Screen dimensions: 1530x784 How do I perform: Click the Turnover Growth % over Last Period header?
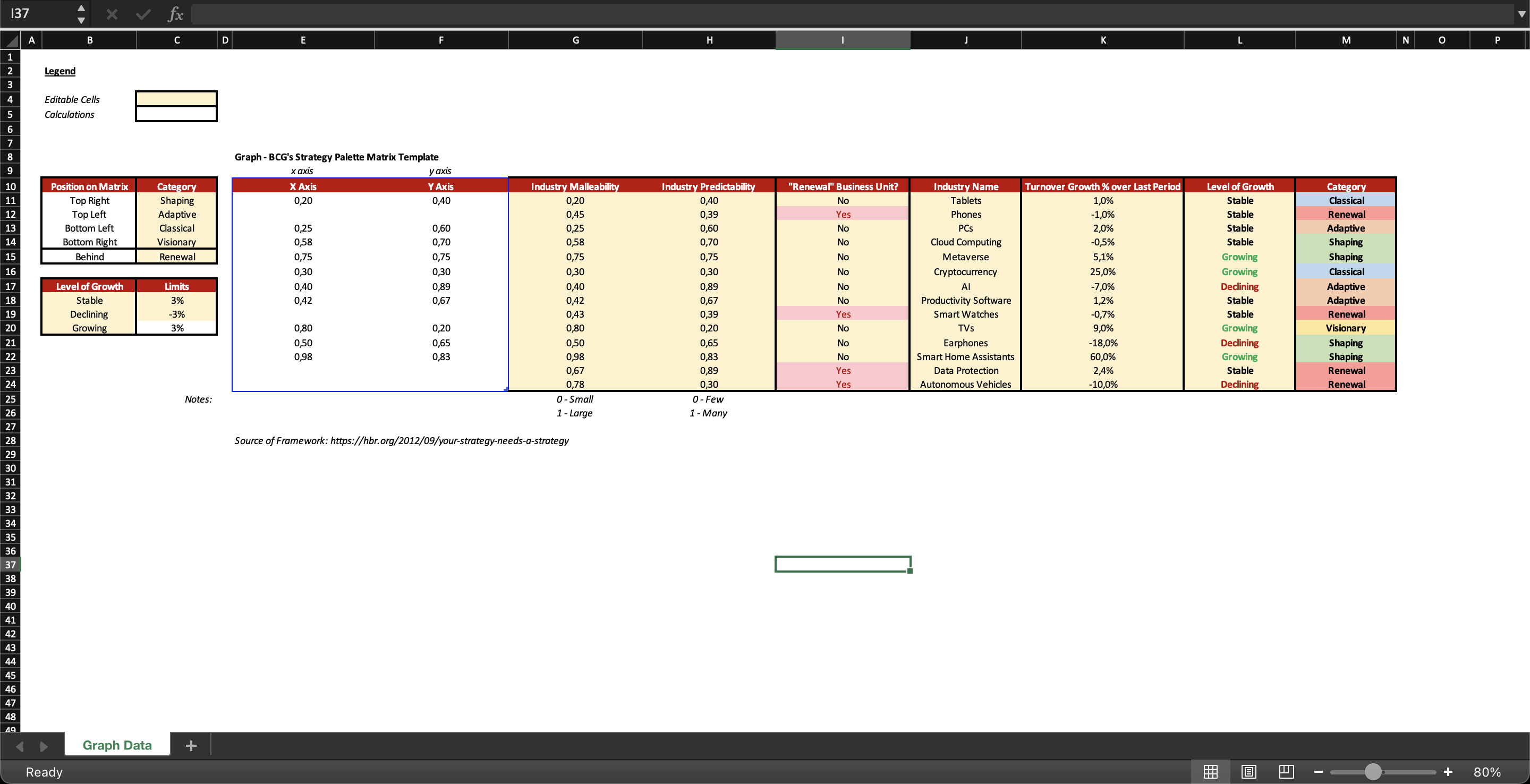[x=1102, y=186]
